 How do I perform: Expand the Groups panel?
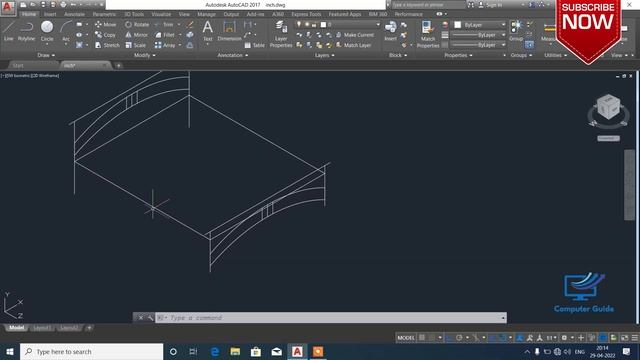pyautogui.click(x=521, y=55)
